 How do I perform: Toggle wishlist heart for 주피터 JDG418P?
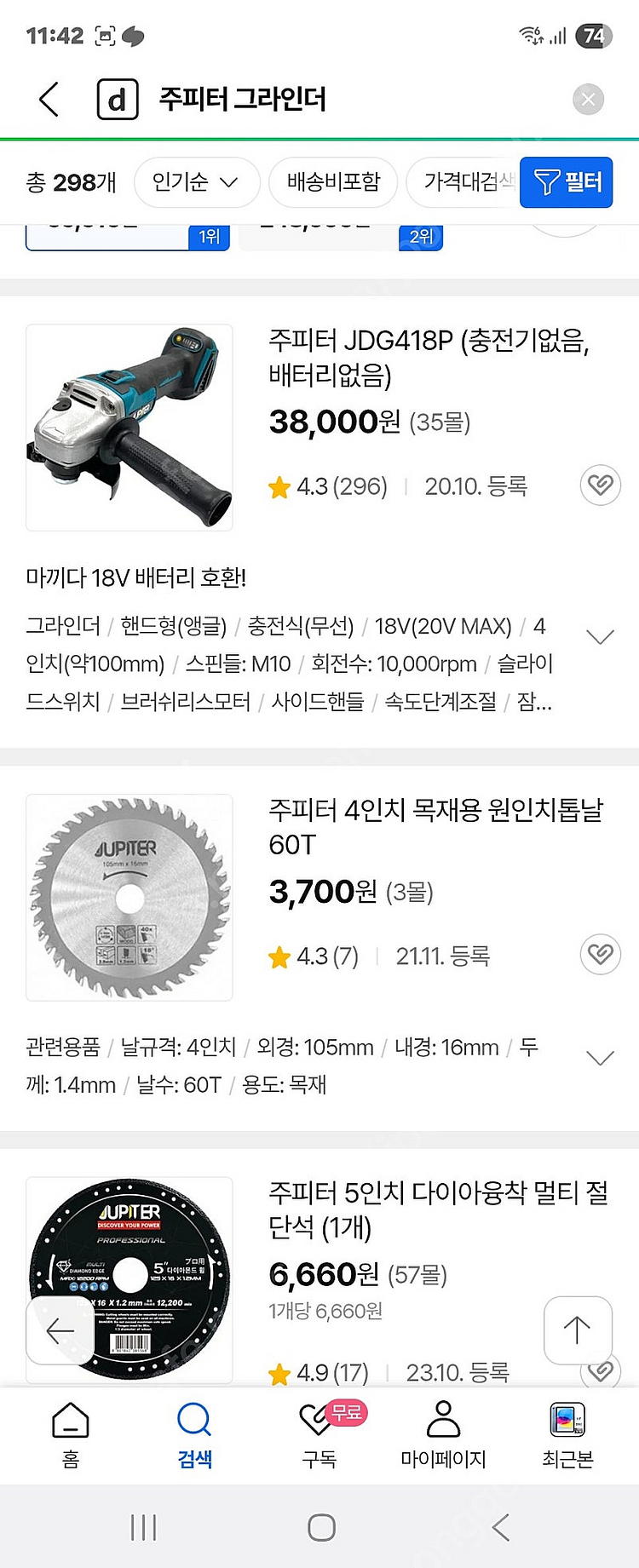click(600, 485)
